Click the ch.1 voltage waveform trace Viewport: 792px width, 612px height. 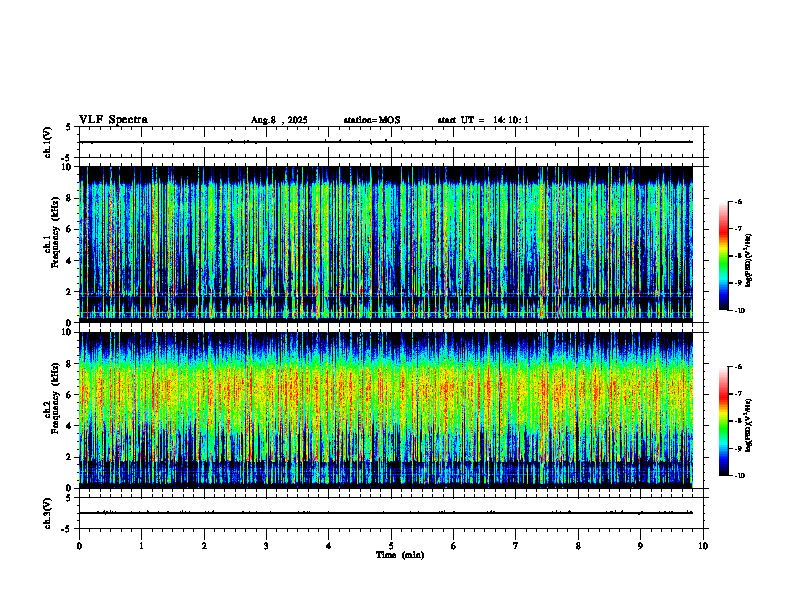[386, 142]
